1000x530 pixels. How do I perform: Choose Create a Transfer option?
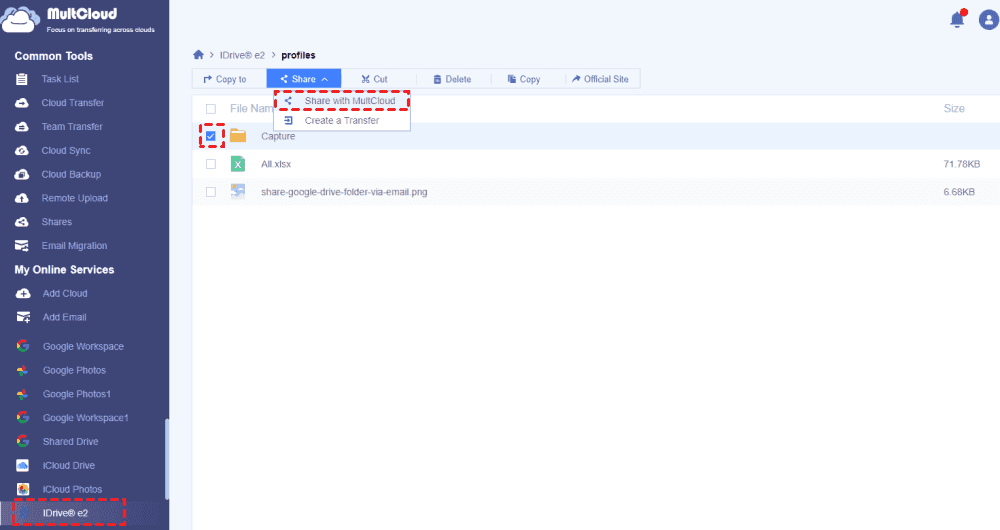coord(342,121)
